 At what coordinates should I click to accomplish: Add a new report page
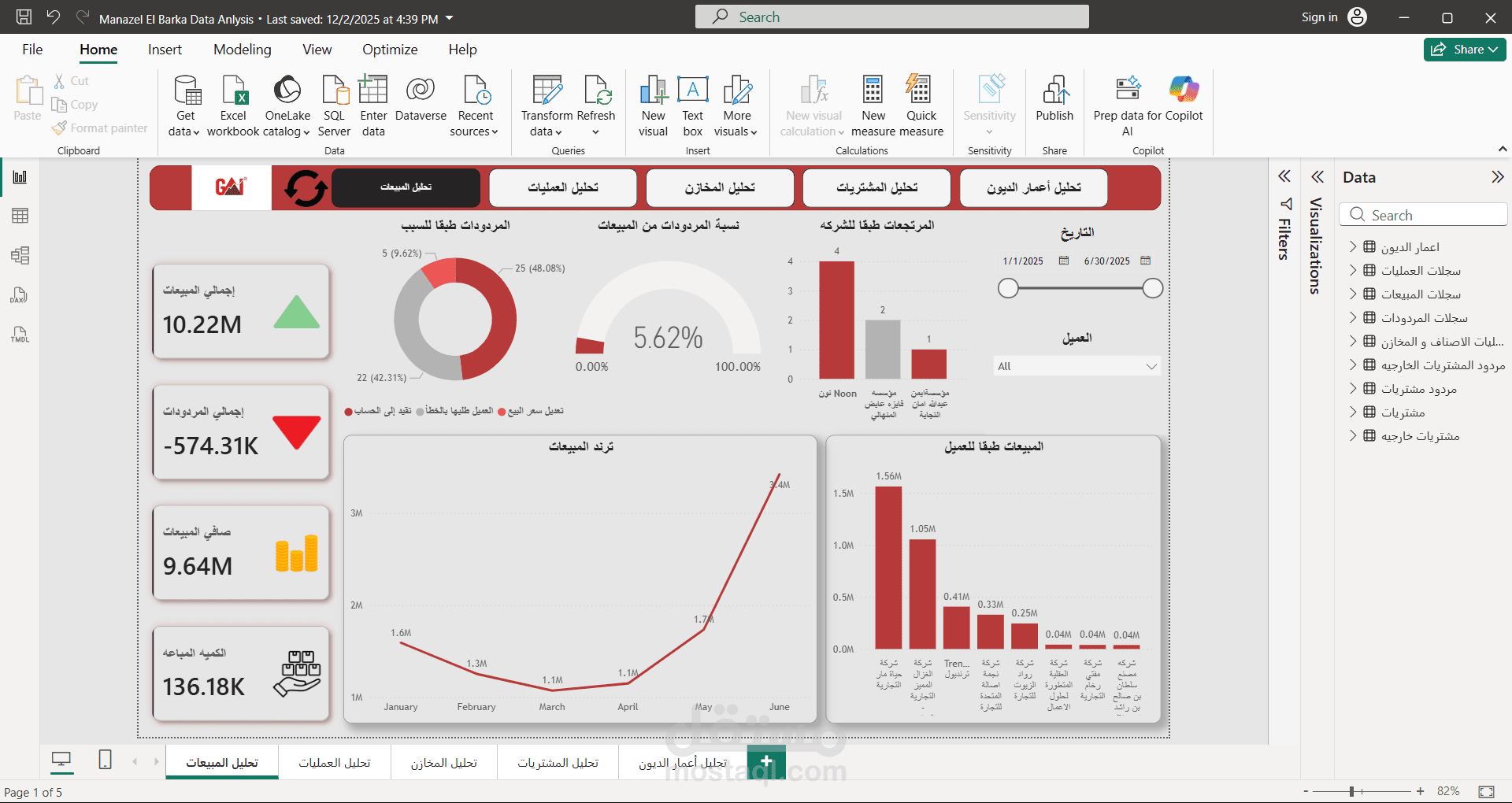click(x=766, y=761)
